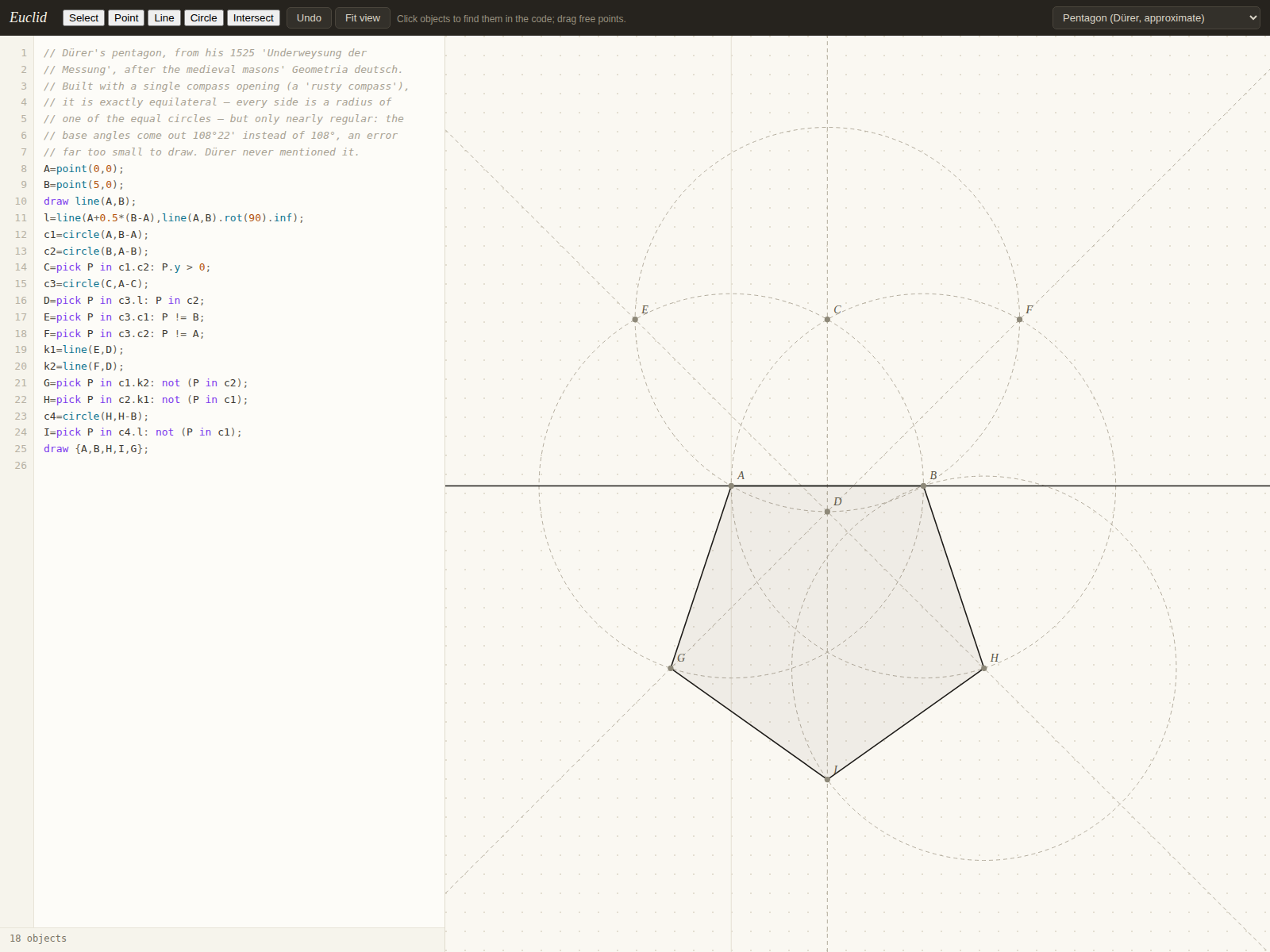Click the Euclid logo title

[x=29, y=17]
